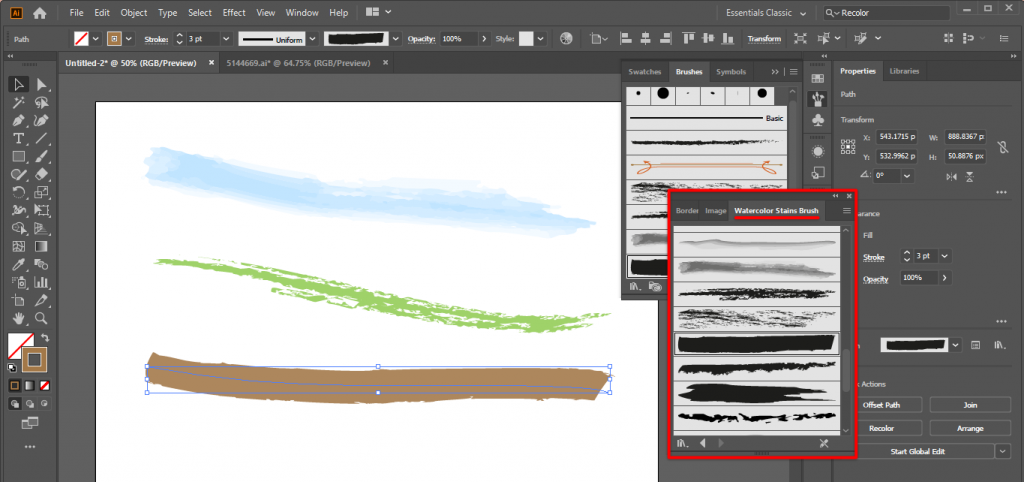Select the Selection tool arrow
Image resolution: width=1024 pixels, height=482 pixels.
click(18, 84)
